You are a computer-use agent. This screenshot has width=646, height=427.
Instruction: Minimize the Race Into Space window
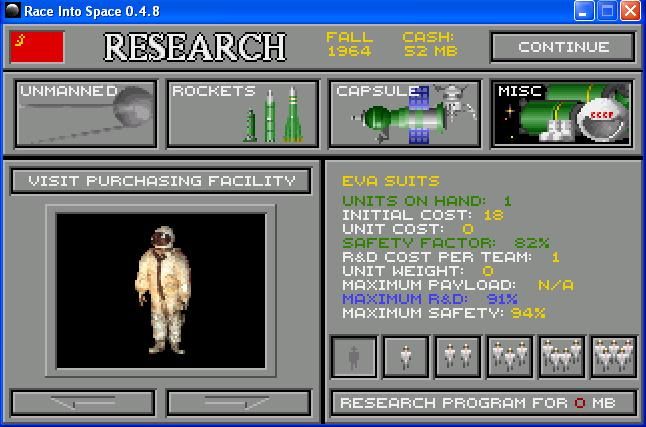pos(584,10)
